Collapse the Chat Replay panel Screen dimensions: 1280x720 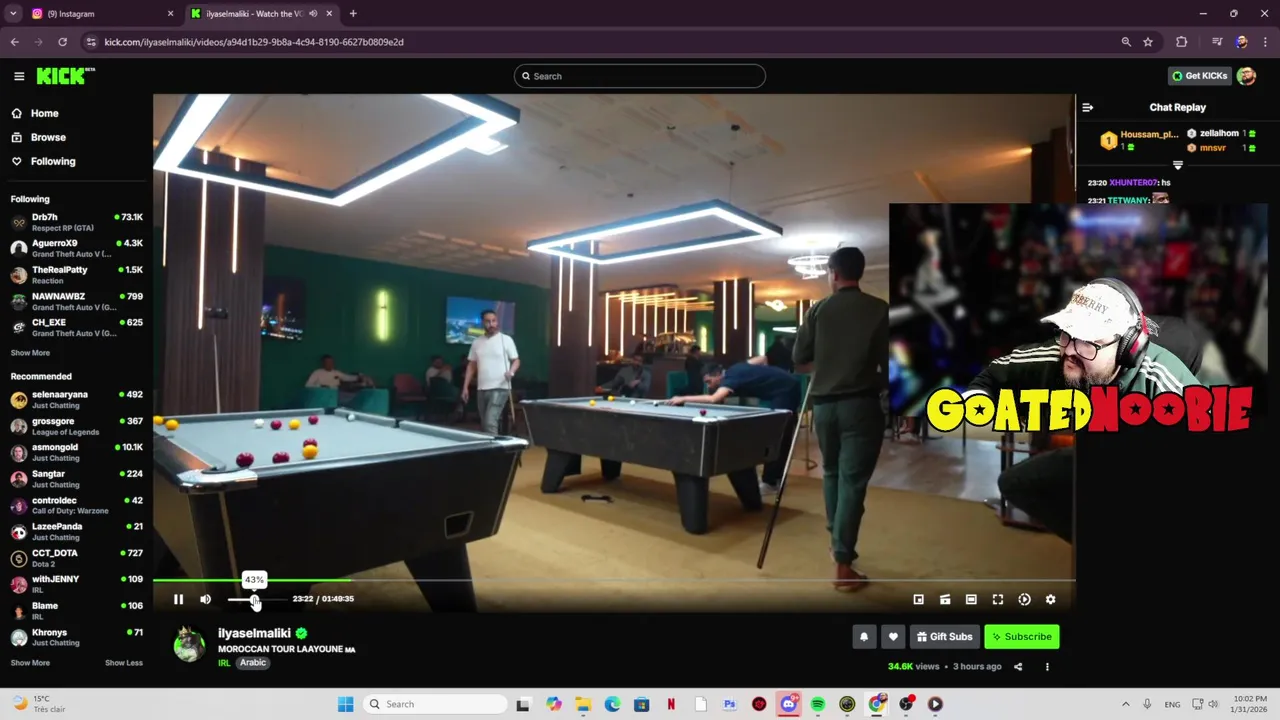(1088, 107)
